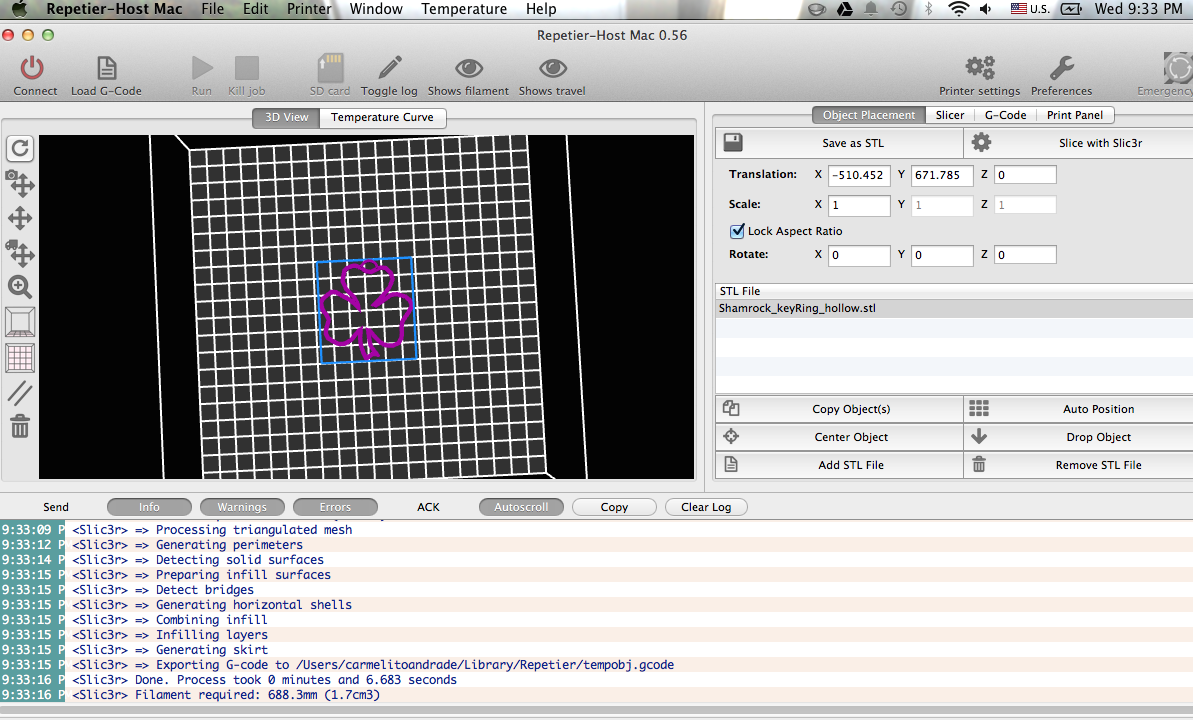Click the Scale X input field
The width and height of the screenshot is (1193, 720).
(859, 205)
